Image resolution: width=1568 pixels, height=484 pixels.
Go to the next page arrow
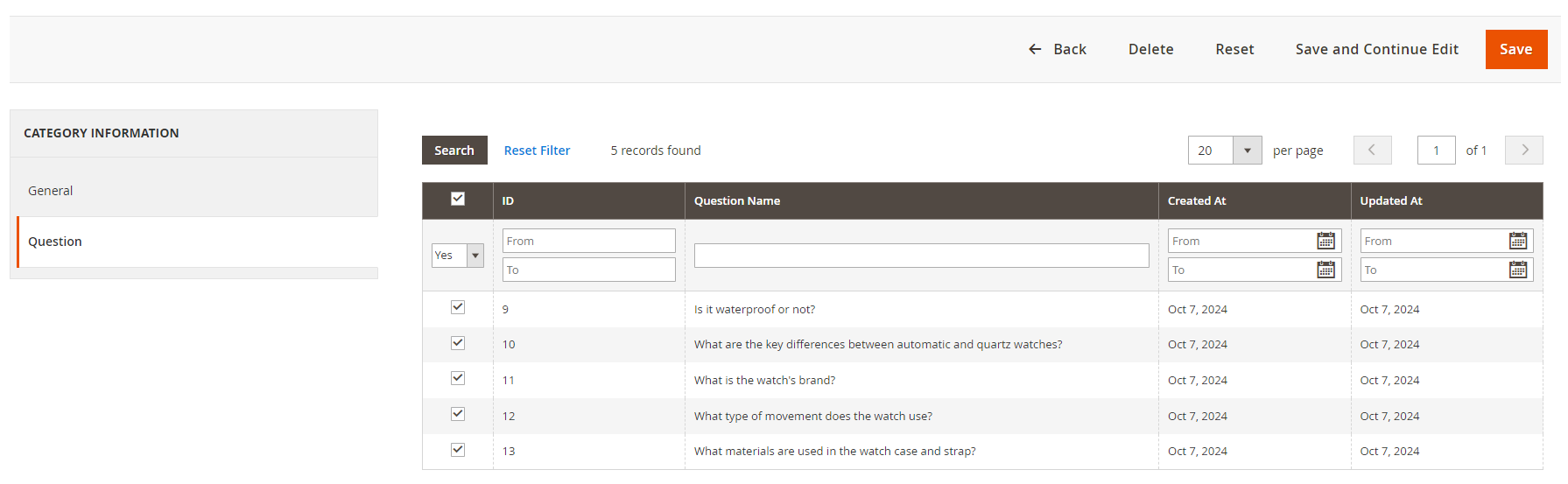click(1523, 151)
